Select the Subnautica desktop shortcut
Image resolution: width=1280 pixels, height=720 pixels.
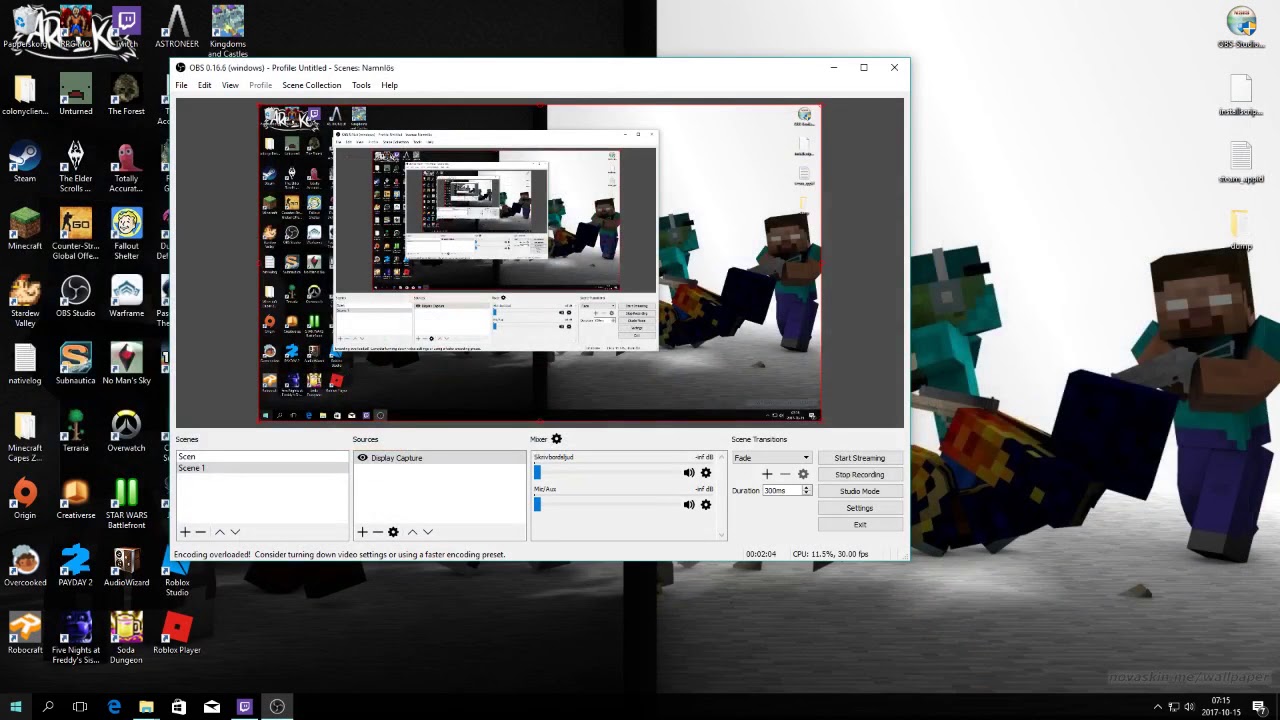[75, 366]
